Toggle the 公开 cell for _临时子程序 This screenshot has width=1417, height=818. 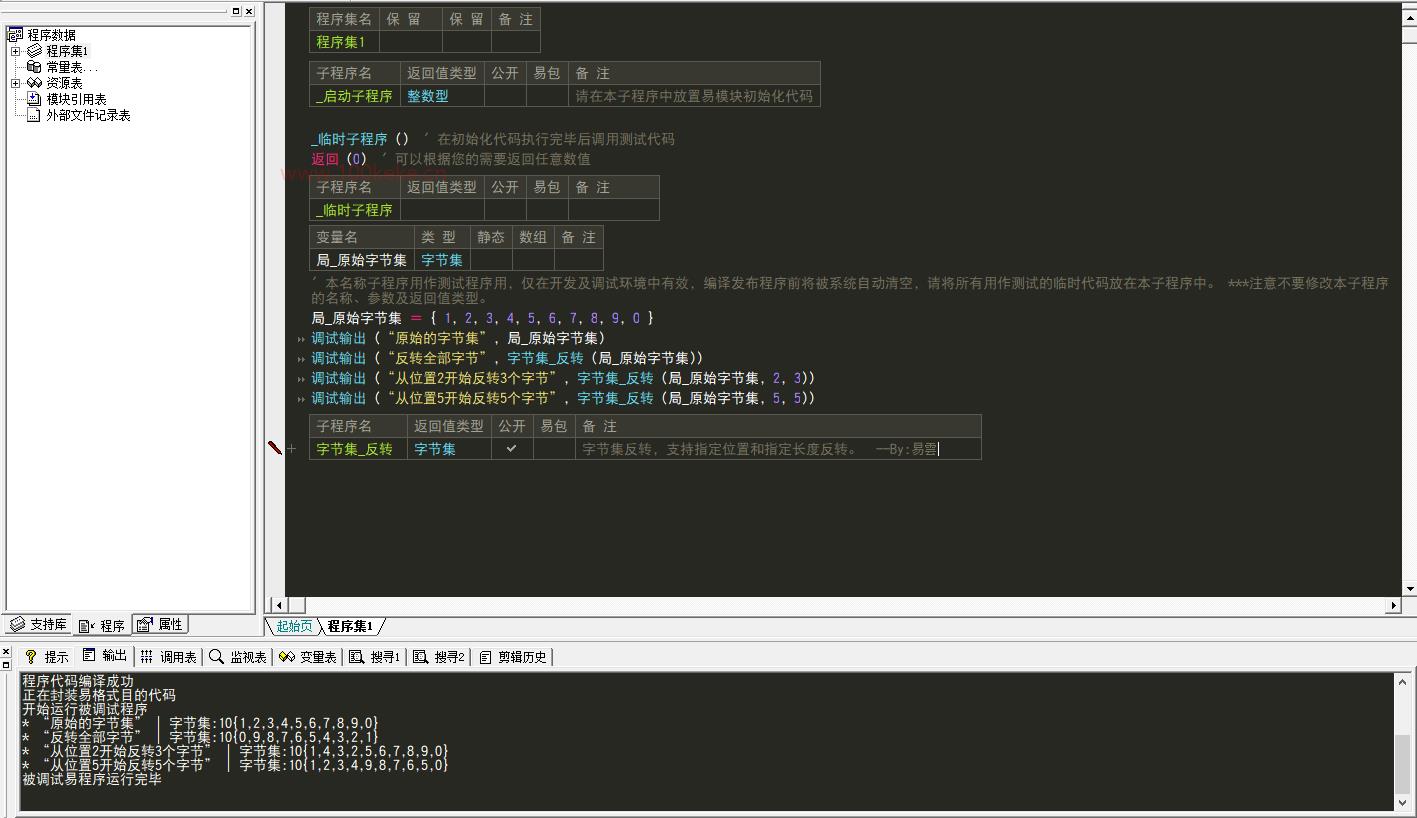click(505, 210)
